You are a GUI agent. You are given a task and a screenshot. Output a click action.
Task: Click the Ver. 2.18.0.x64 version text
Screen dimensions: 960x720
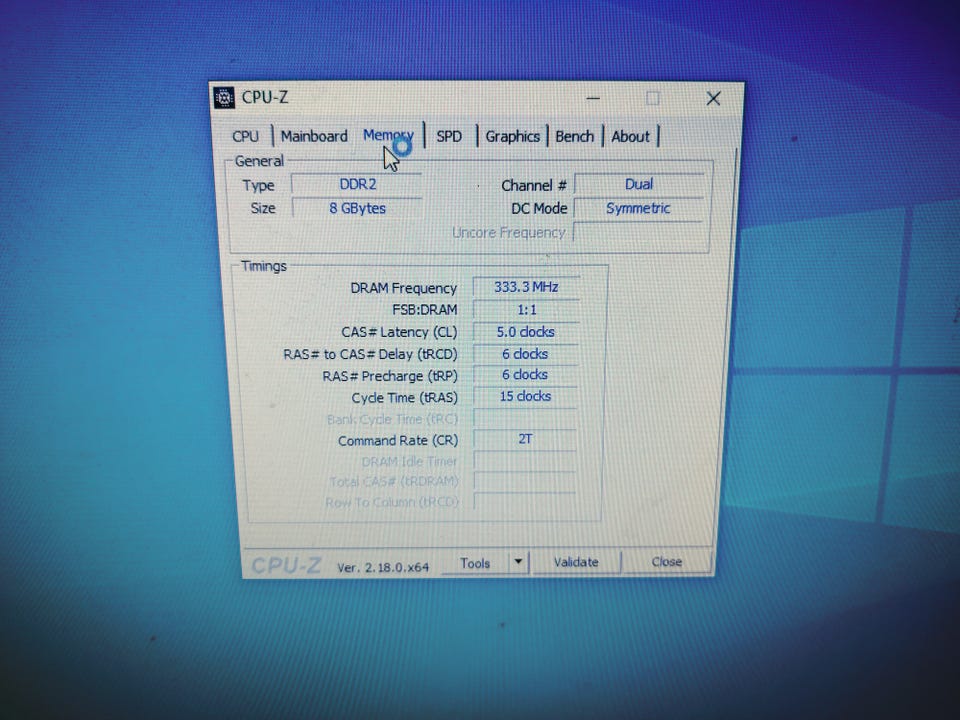[383, 568]
